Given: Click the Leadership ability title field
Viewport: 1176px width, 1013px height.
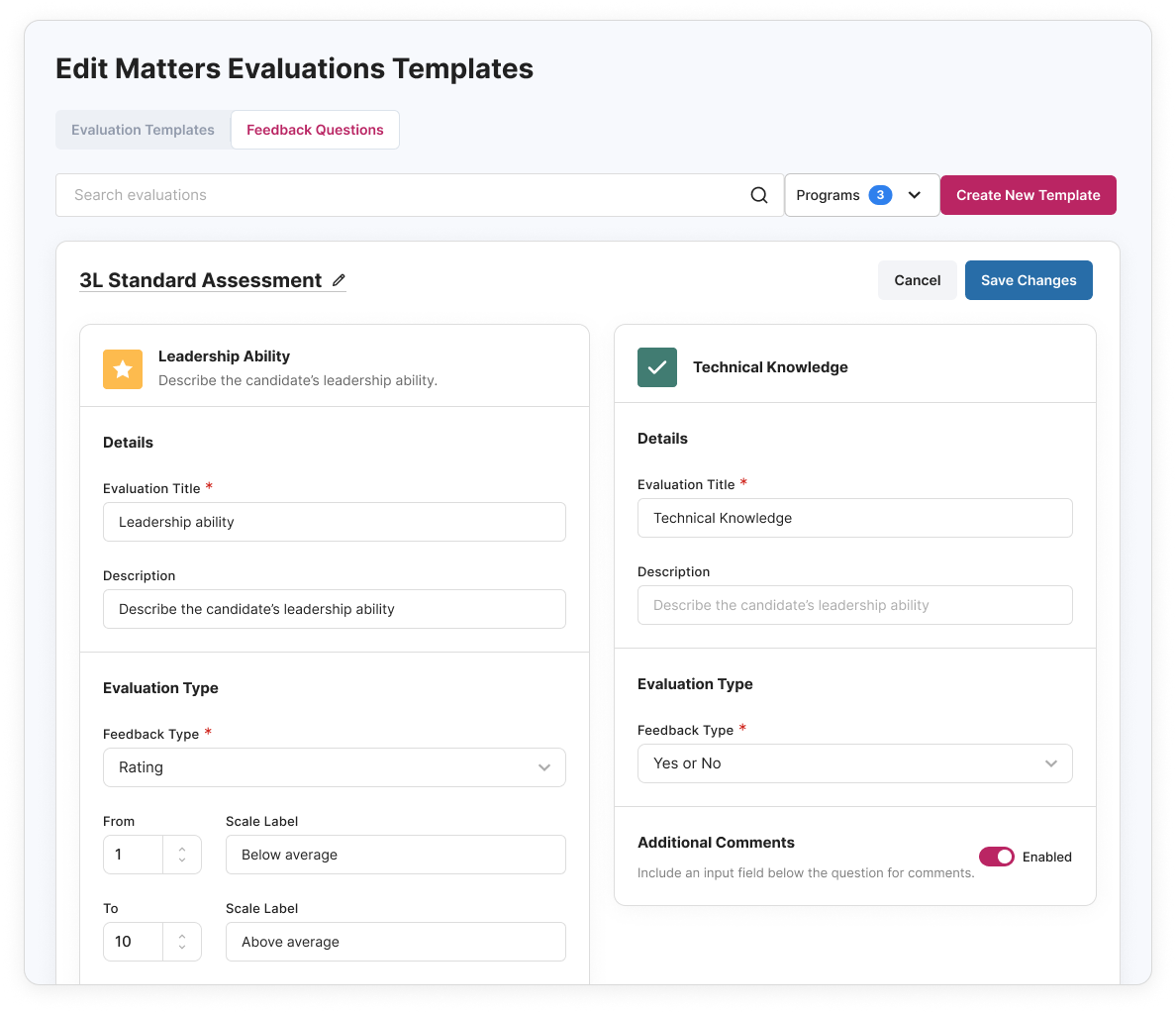Looking at the screenshot, I should coord(335,521).
